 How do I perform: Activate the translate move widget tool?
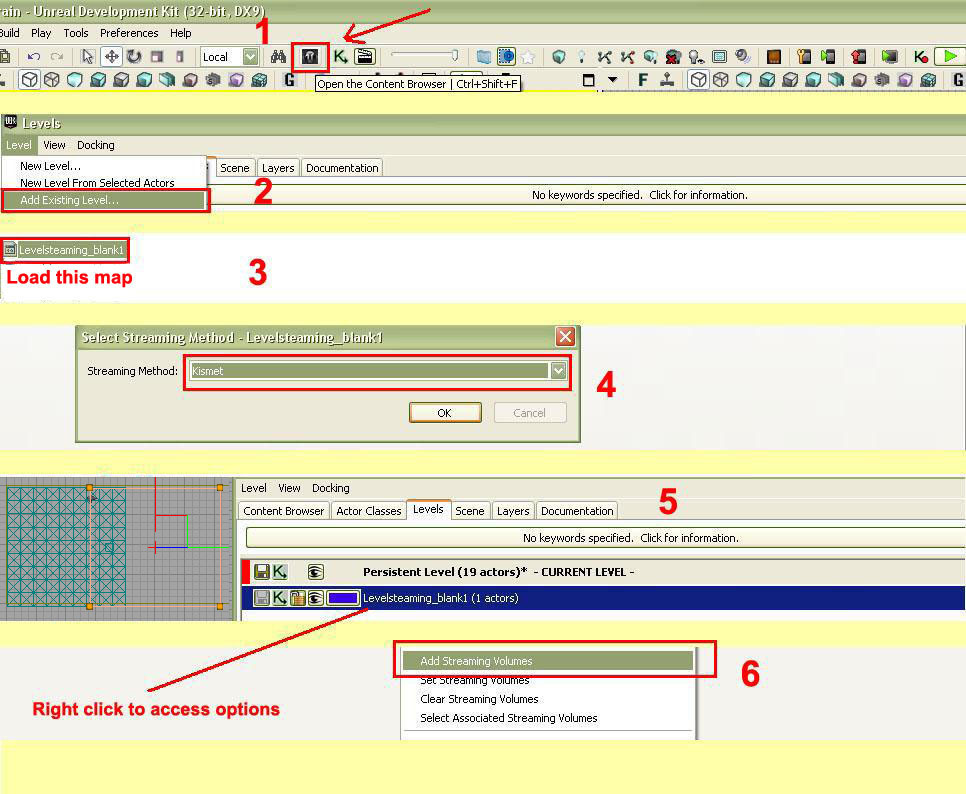coord(112,57)
